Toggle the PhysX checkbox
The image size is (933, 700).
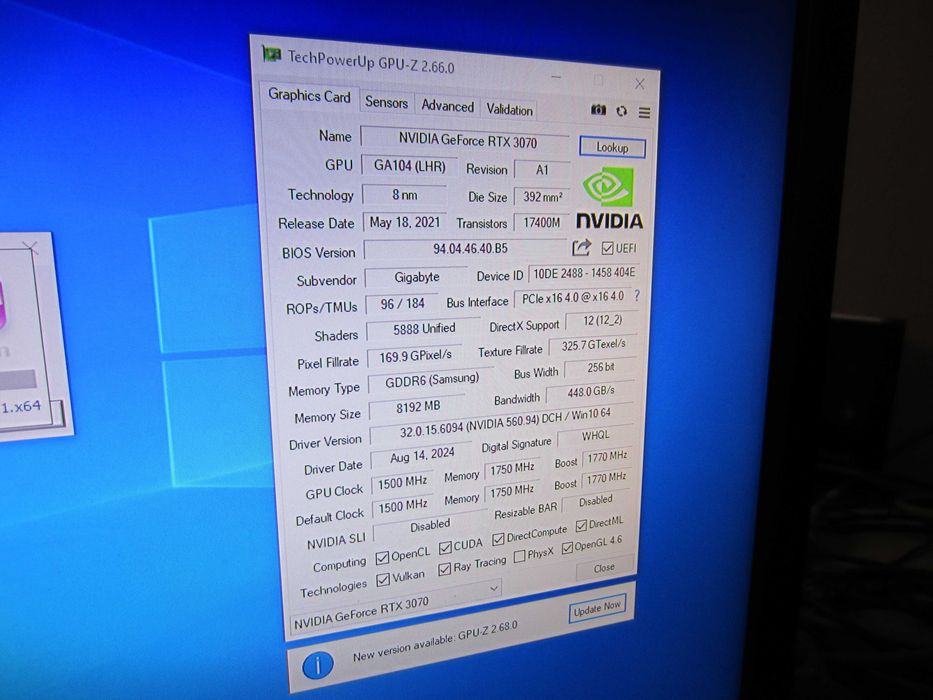(x=519, y=556)
